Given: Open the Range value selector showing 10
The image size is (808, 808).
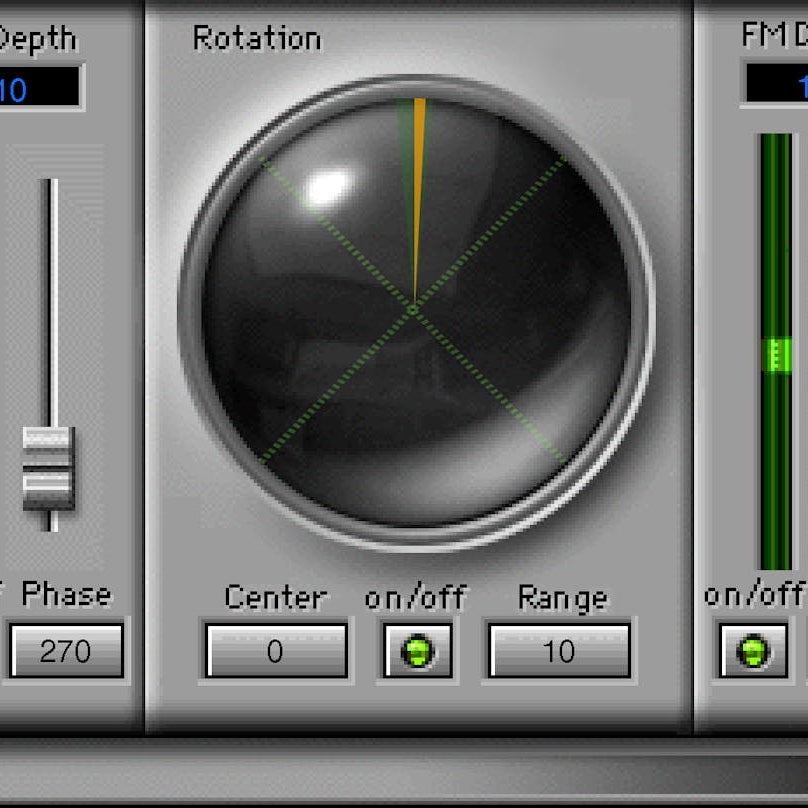Looking at the screenshot, I should [558, 651].
